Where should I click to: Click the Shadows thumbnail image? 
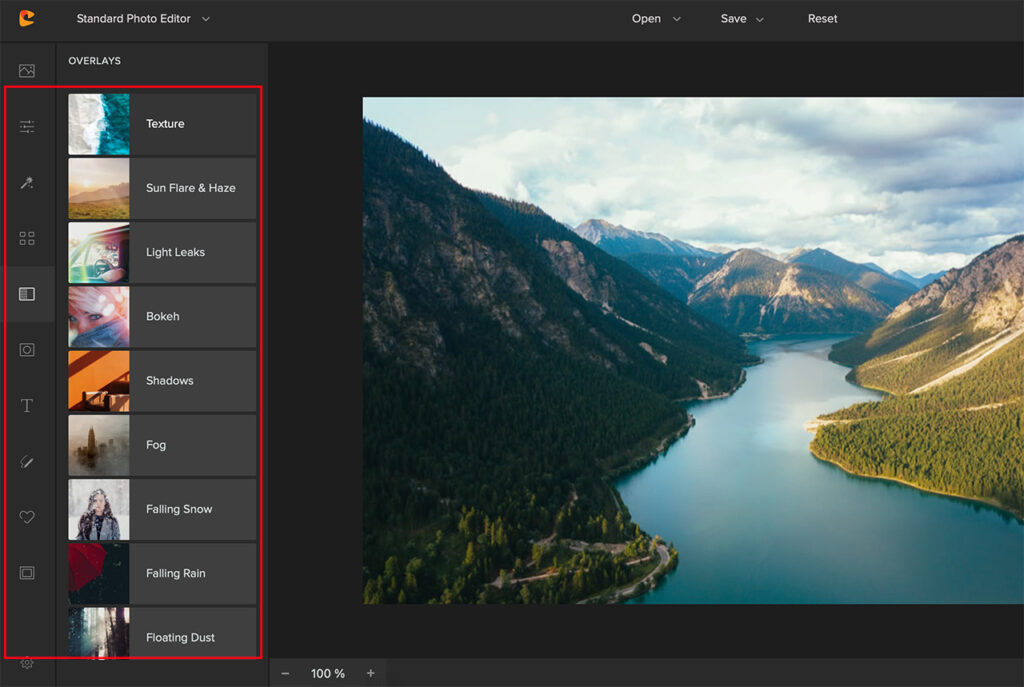[x=99, y=381]
